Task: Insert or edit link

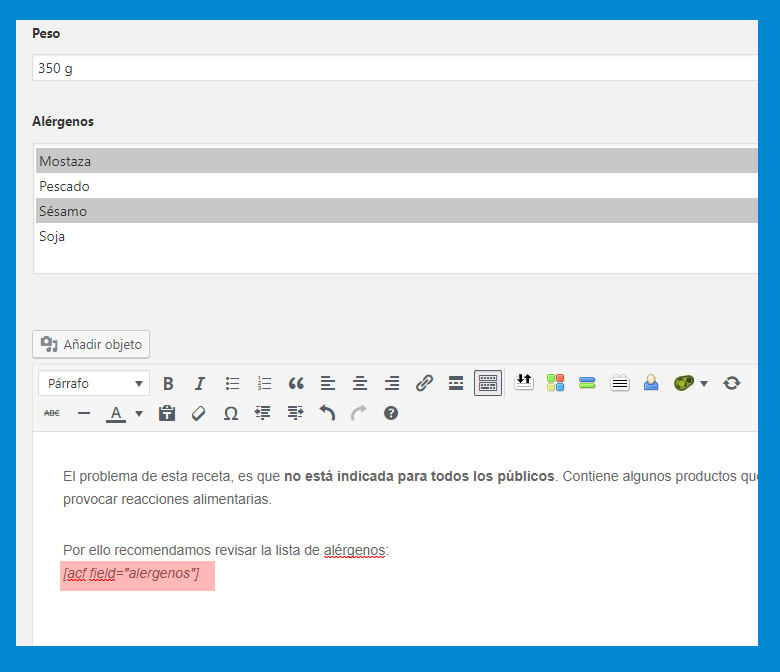Action: (424, 384)
